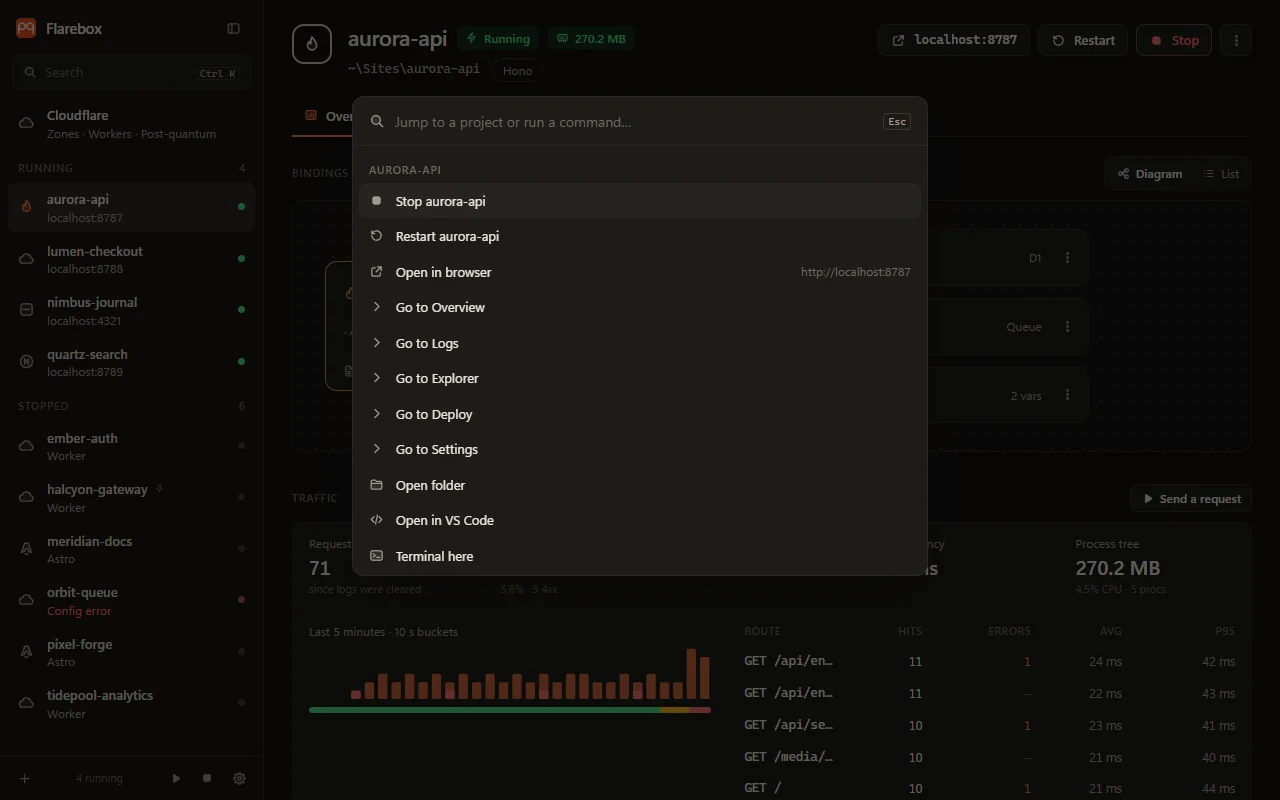This screenshot has height=800, width=1280.
Task: Switch bindings view to List
Action: 1221,174
